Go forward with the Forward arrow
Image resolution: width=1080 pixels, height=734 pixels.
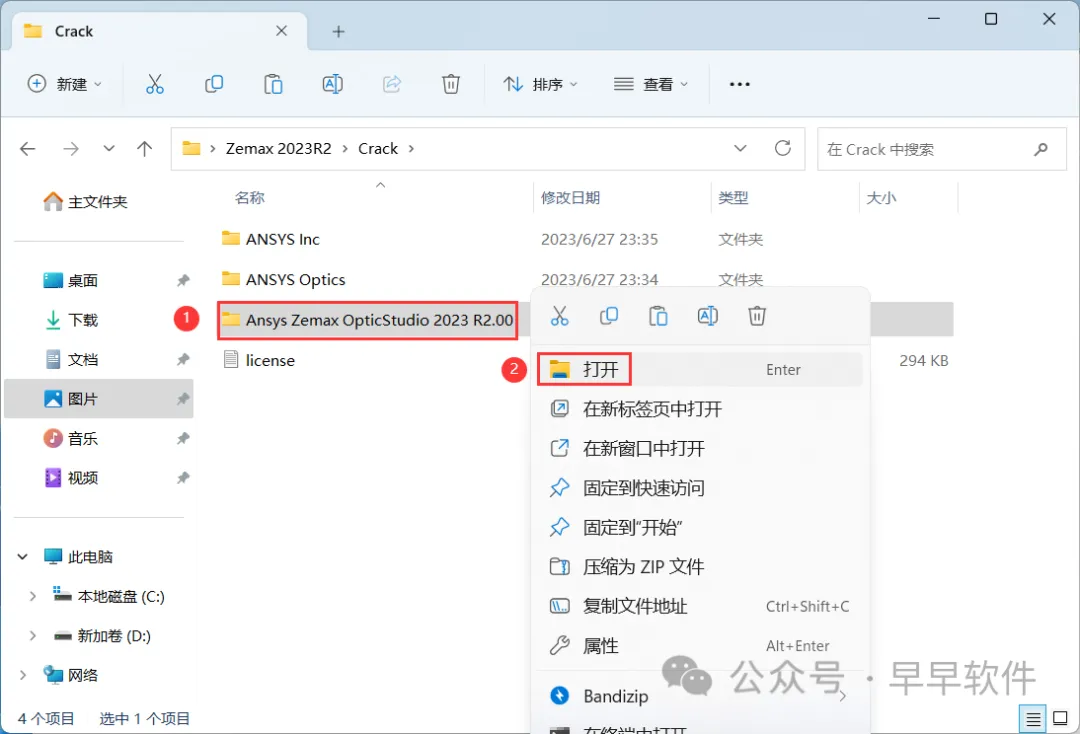point(71,149)
